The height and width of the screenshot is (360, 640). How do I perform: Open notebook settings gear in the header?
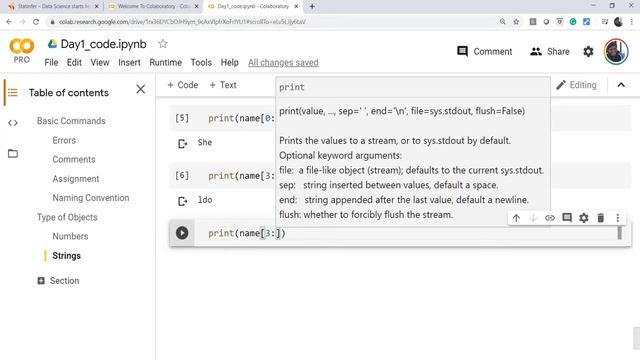(x=588, y=51)
